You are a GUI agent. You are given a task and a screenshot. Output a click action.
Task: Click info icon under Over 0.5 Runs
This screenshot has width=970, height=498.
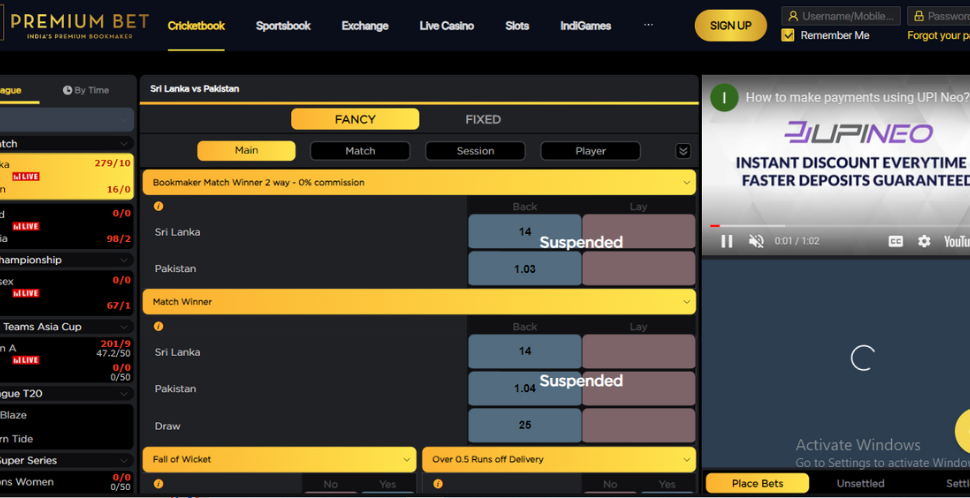click(438, 484)
